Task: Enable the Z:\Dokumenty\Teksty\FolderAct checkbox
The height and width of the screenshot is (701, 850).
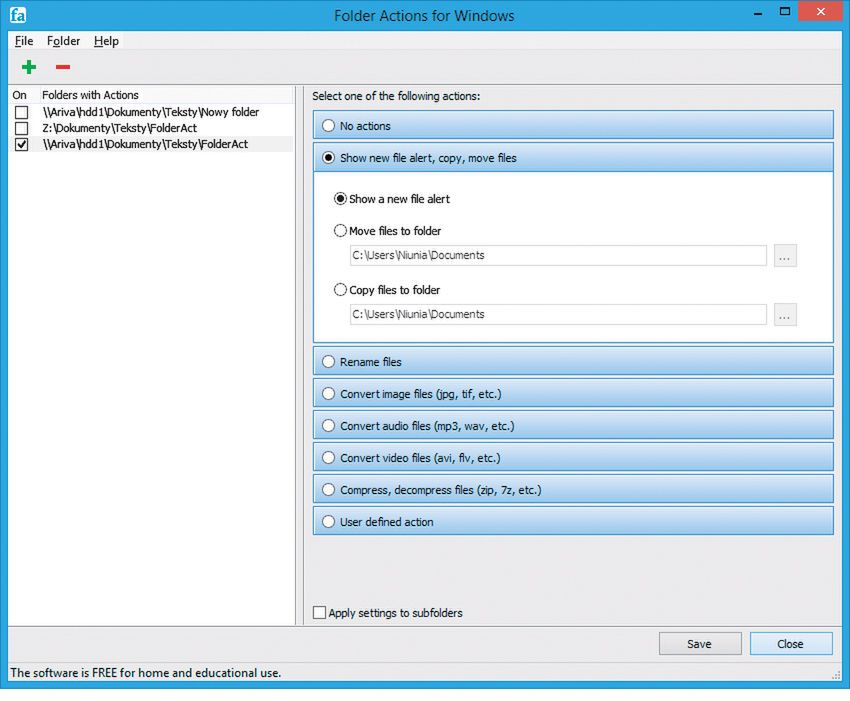Action: click(x=22, y=128)
